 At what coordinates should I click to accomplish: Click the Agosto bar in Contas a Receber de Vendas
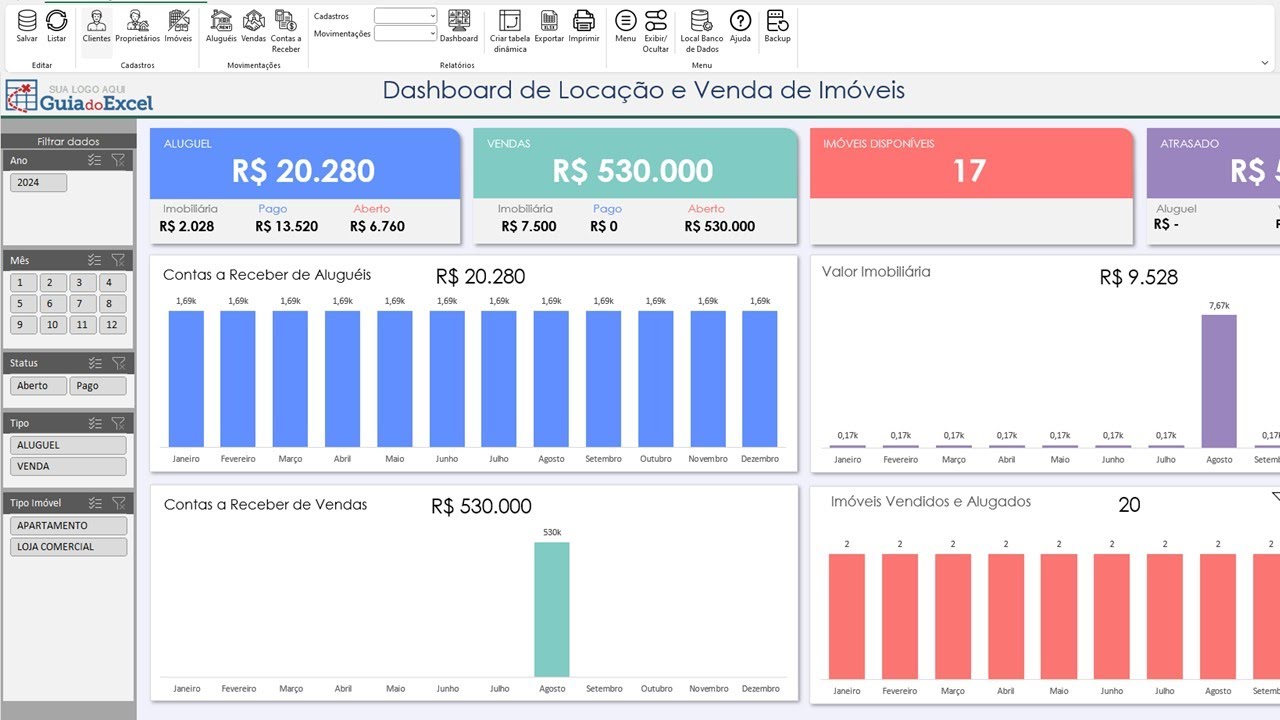pyautogui.click(x=552, y=610)
